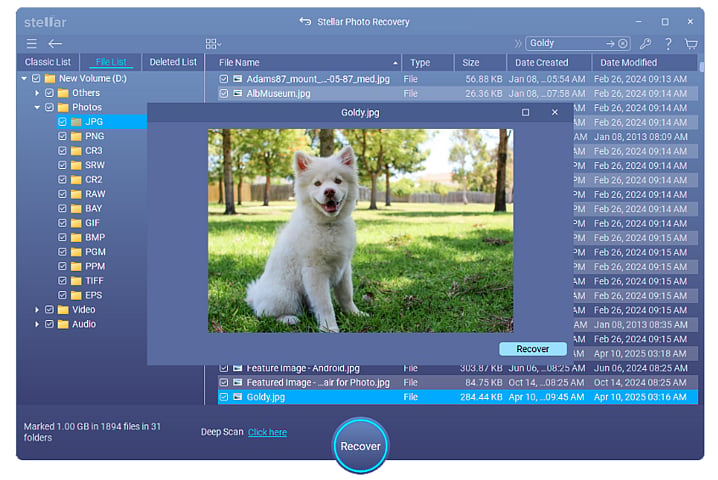Select the JPG tree item label

[x=94, y=122]
